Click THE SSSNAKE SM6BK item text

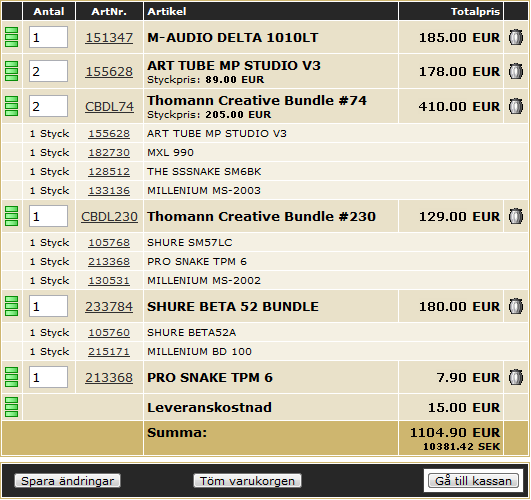(x=204, y=172)
